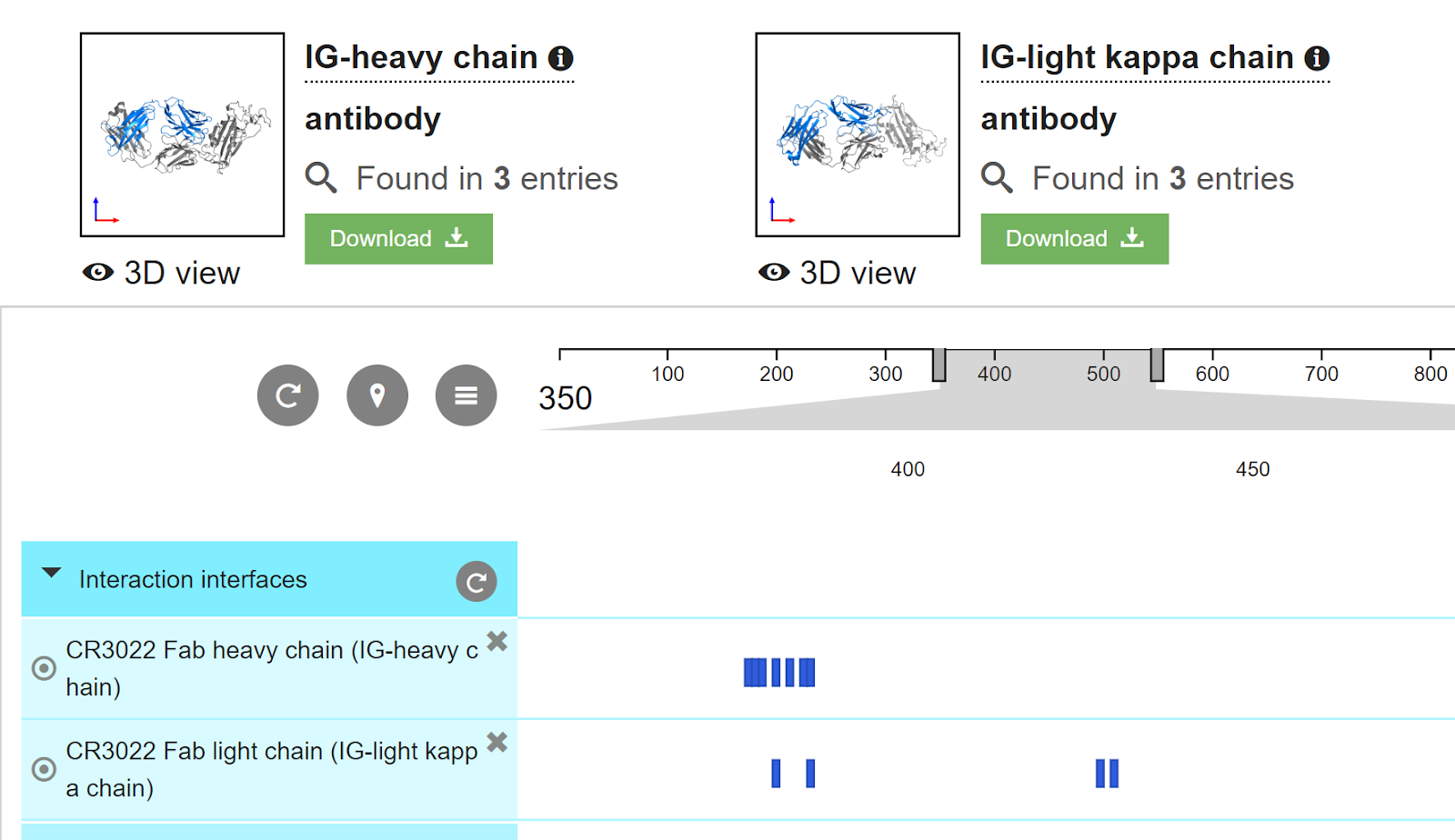1455x840 pixels.
Task: Click the right zoom range handle near 550
Action: point(1157,365)
